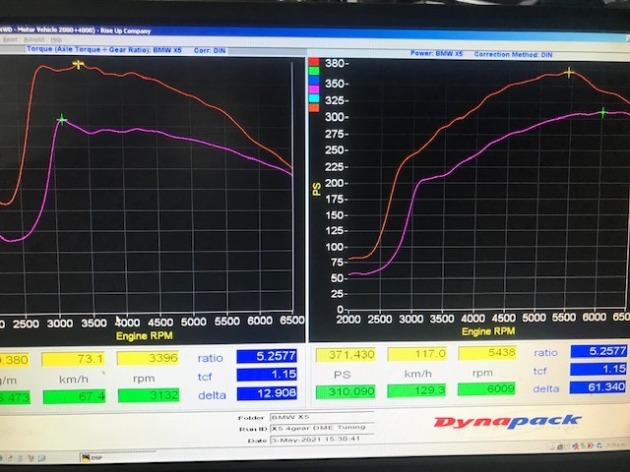This screenshot has width=630, height=472.
Task: Click the yellow 73.1 km/h value field
Action: point(73,359)
